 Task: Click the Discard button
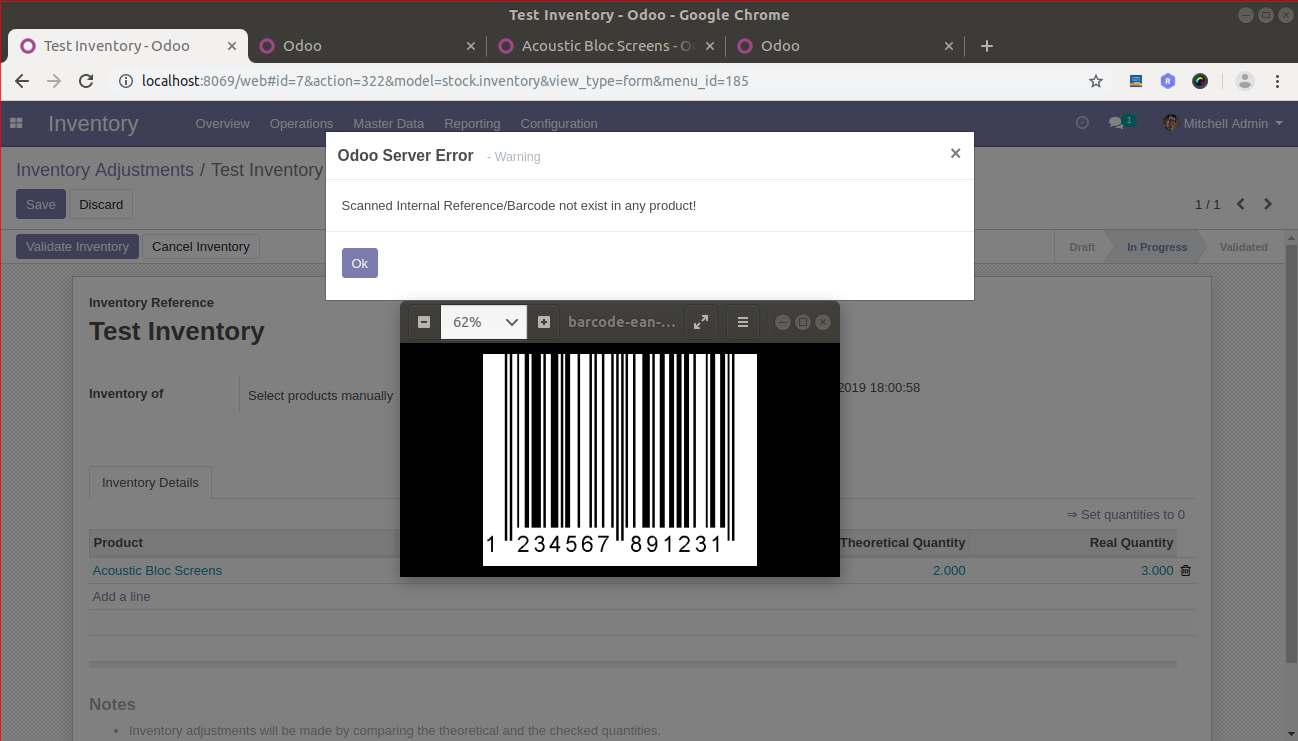coord(101,204)
